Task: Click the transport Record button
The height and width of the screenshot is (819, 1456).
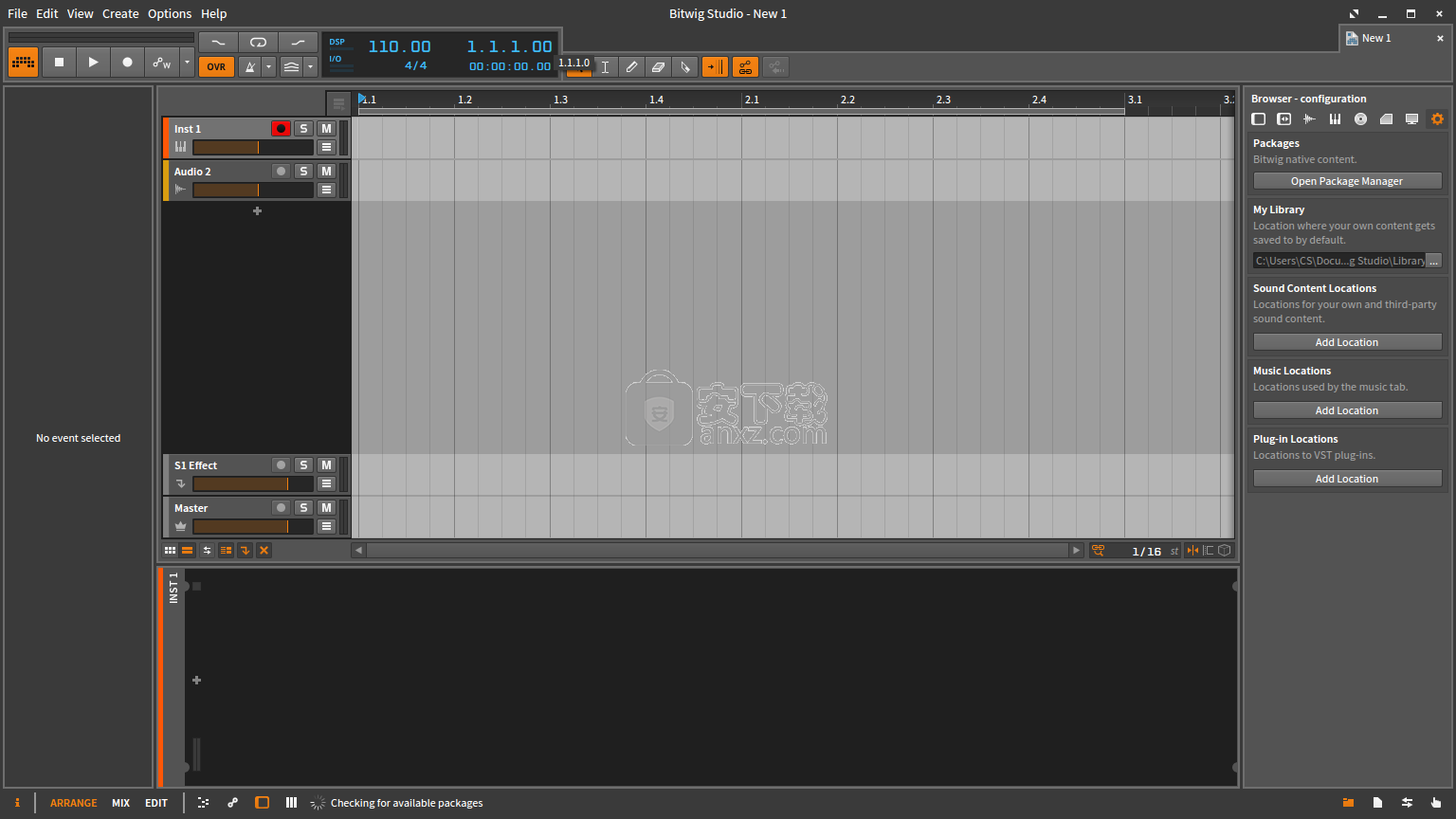Action: pyautogui.click(x=127, y=63)
